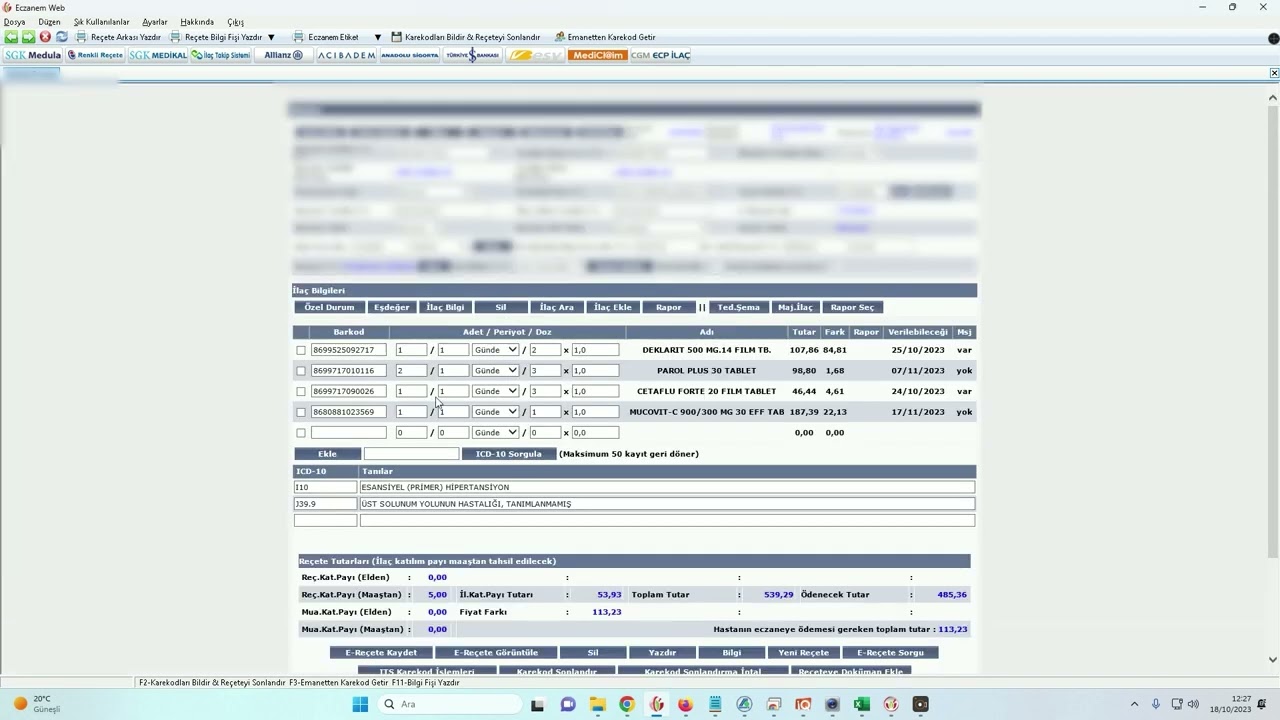The width and height of the screenshot is (1280, 720).
Task: Click the Yeni Reçete button
Action: (x=804, y=653)
